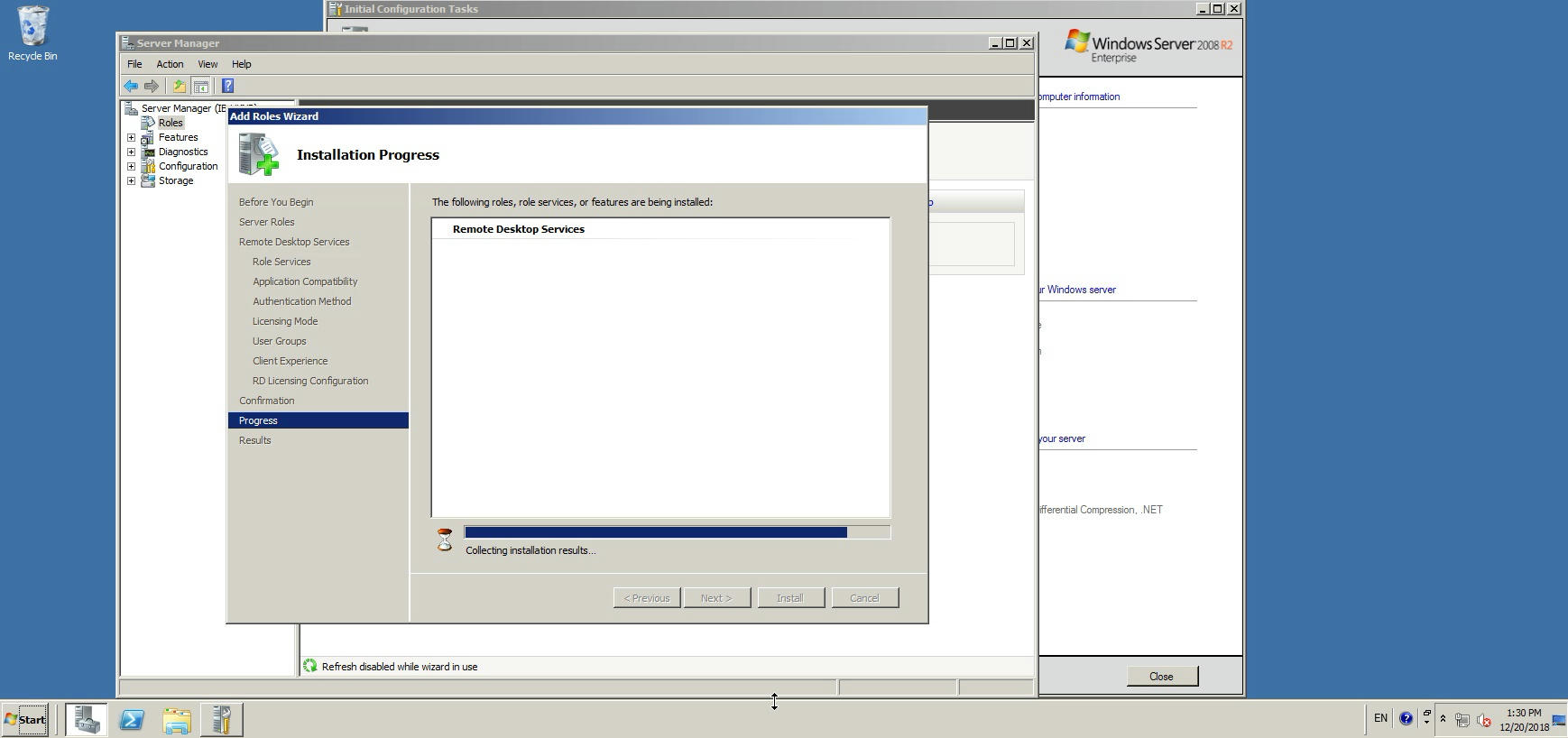The height and width of the screenshot is (738, 1568).
Task: Click the Confirmation wizard step
Action: [266, 401]
